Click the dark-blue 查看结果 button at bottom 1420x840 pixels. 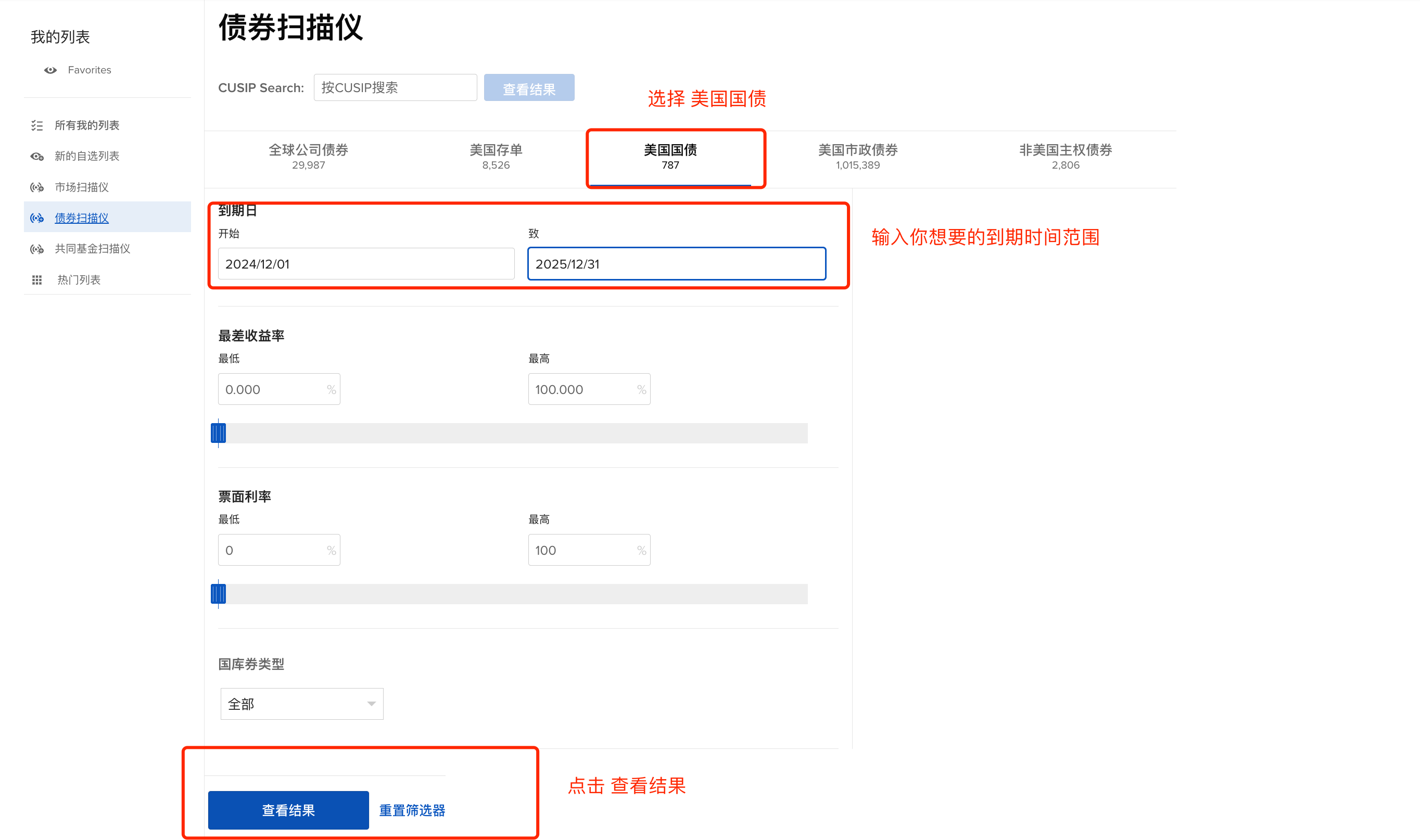(x=289, y=810)
